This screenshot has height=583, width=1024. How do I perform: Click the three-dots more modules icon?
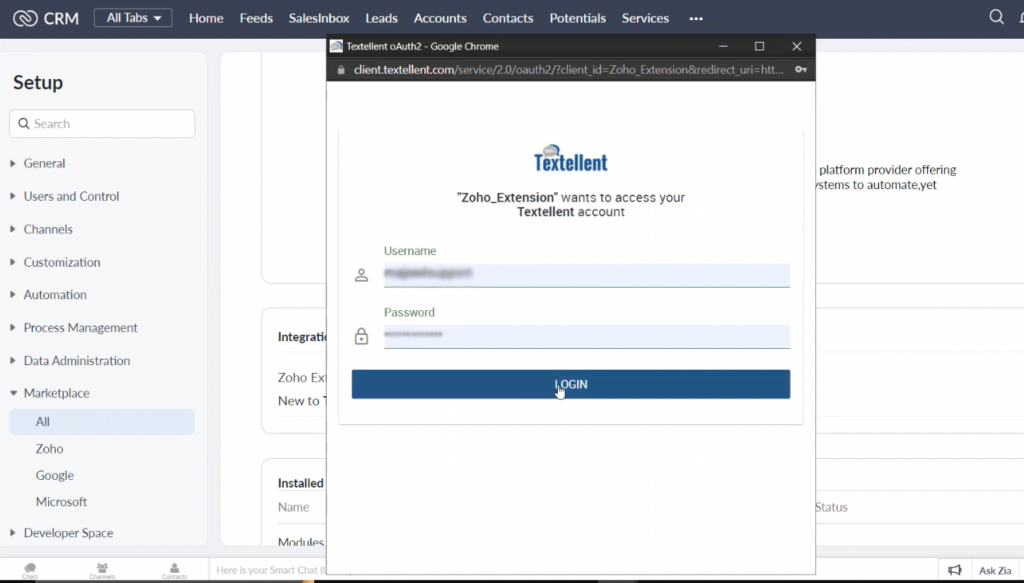tap(696, 18)
